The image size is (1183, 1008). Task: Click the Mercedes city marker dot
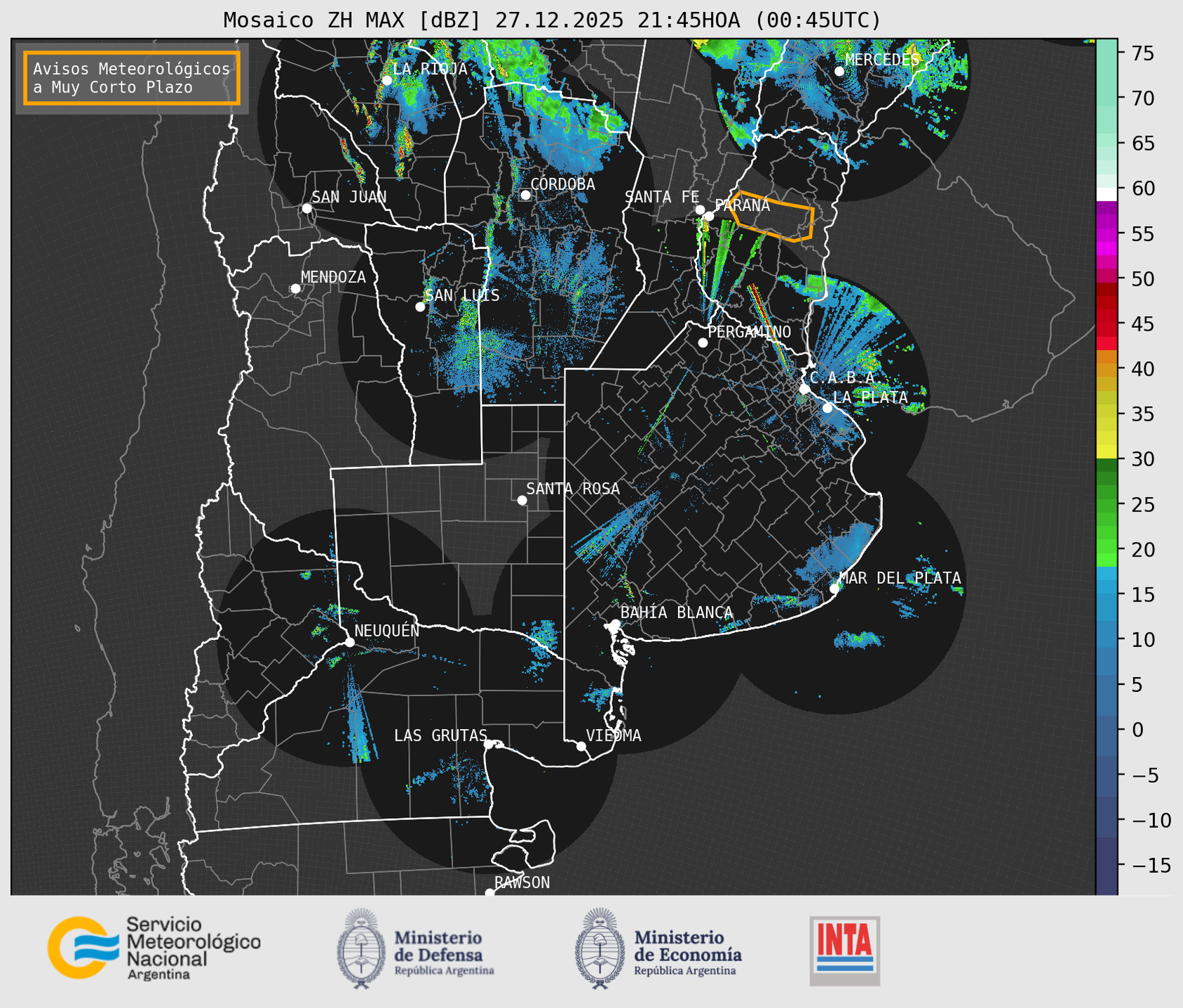tap(839, 71)
